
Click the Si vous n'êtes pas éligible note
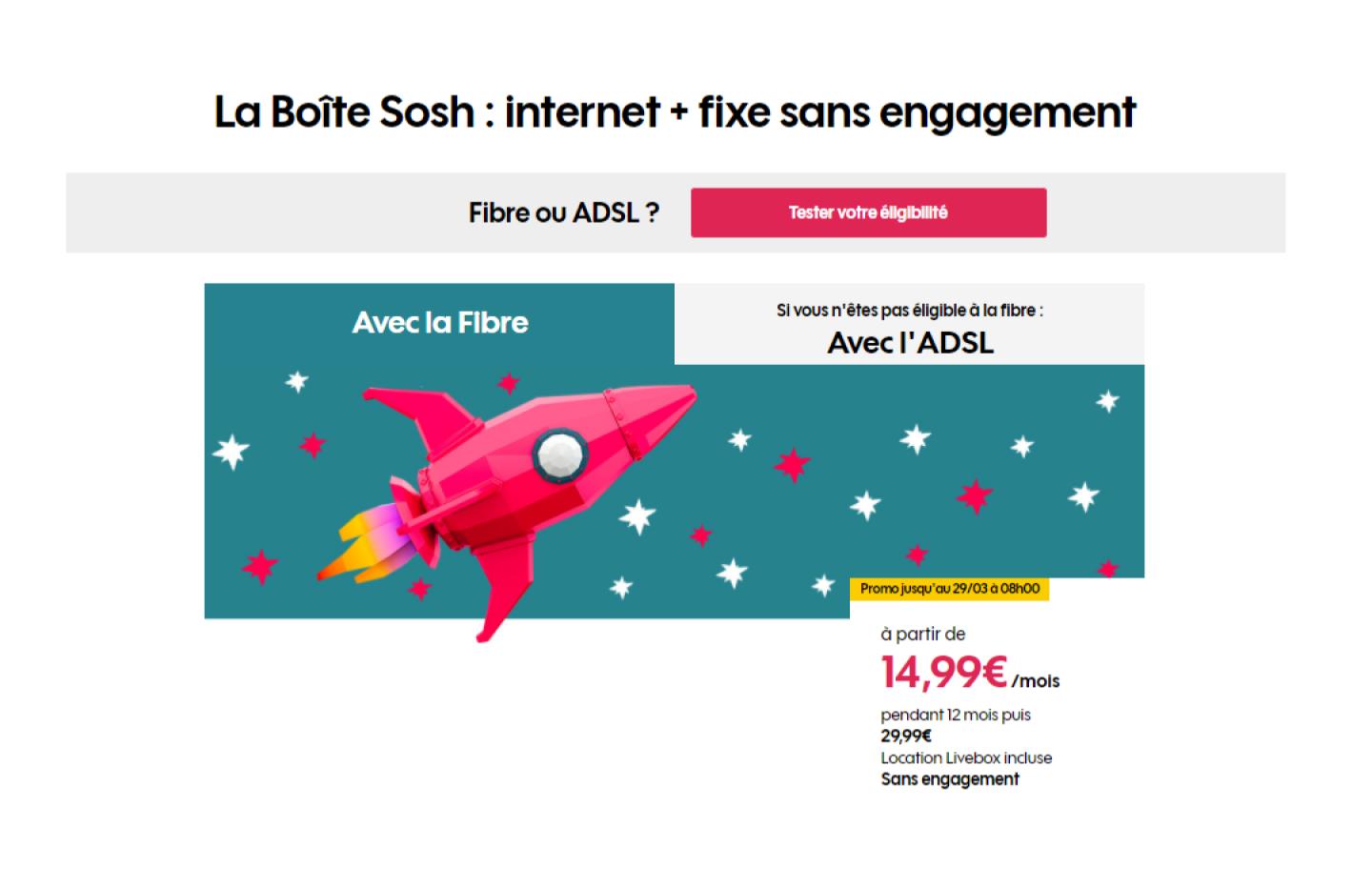909,311
